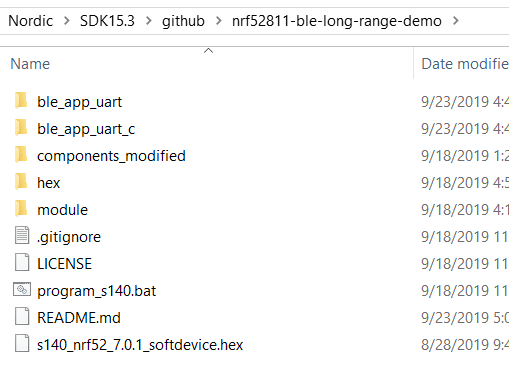The image size is (509, 373).
Task: Navigate to github breadcrumb segment
Action: pos(183,21)
